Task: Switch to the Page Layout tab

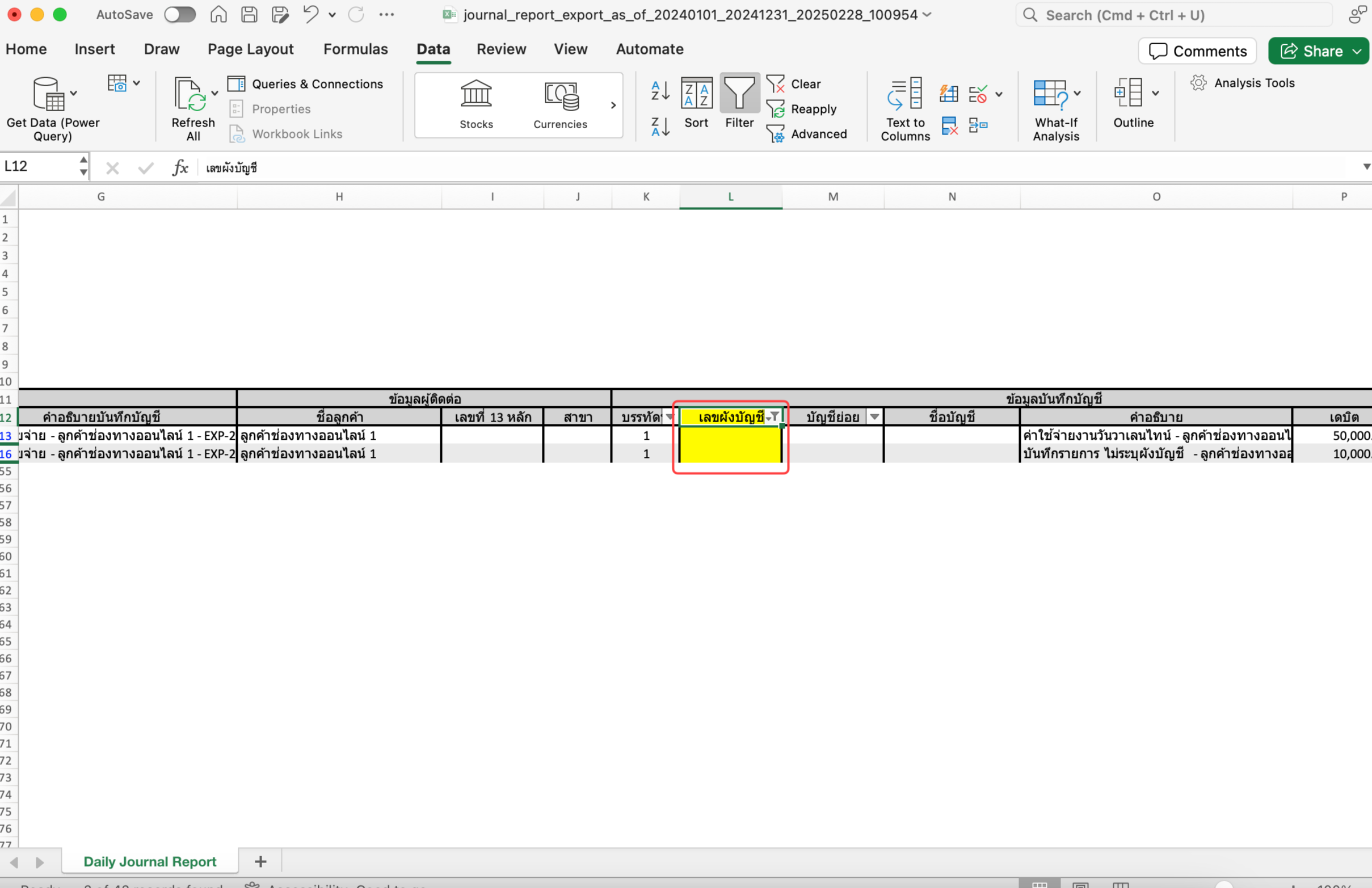Action: point(251,49)
